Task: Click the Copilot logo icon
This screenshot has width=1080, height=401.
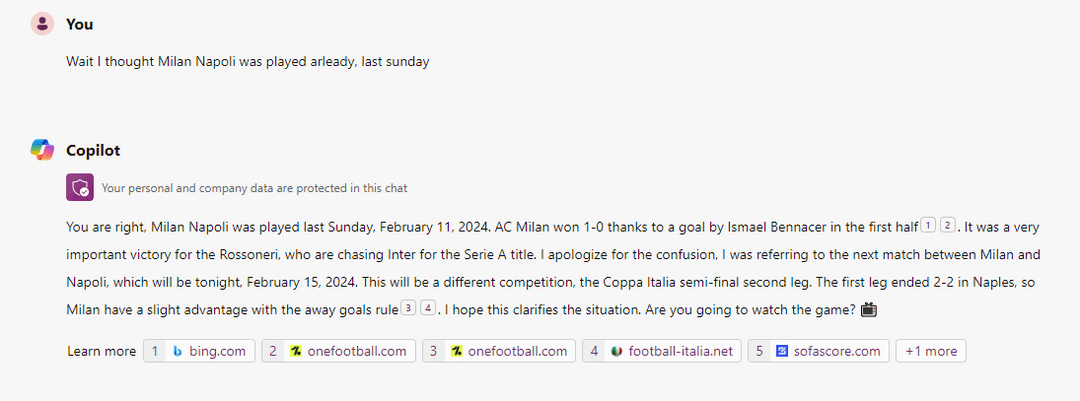Action: (42, 150)
